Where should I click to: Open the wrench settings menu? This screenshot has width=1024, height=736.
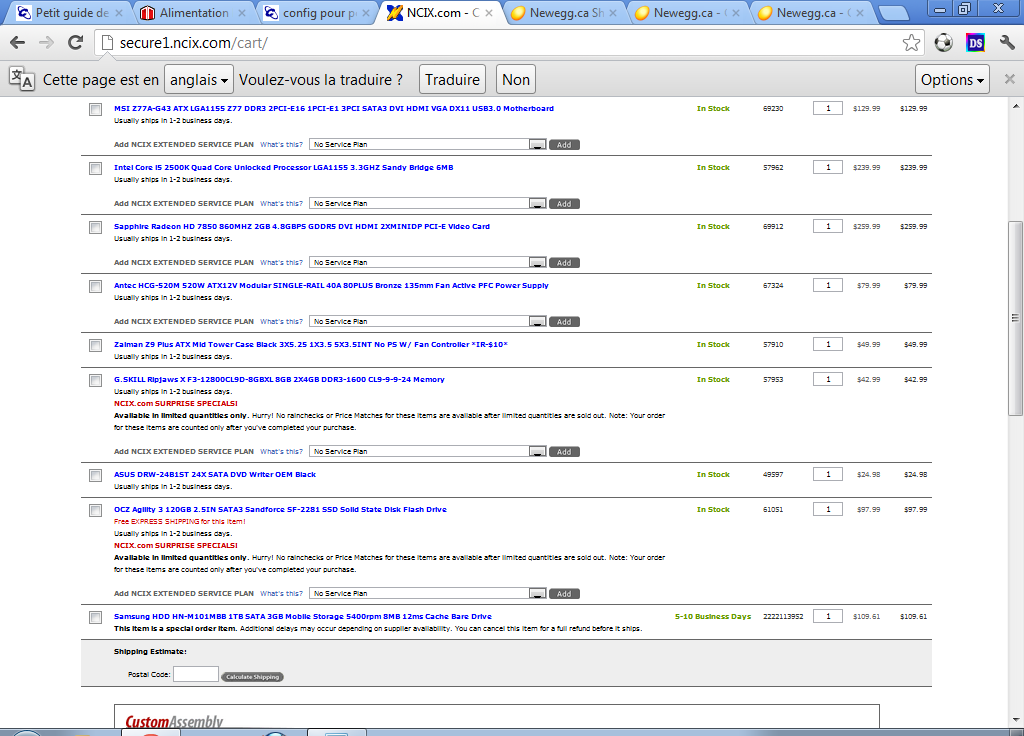pyautogui.click(x=1007, y=43)
